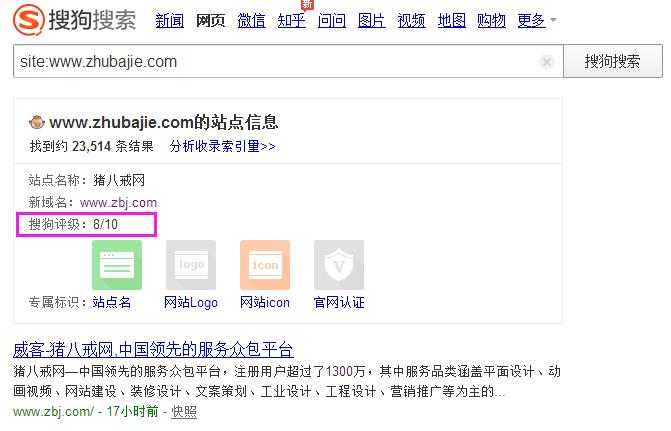Click the 站点名 label link
This screenshot has height=431, width=671.
pos(112,302)
